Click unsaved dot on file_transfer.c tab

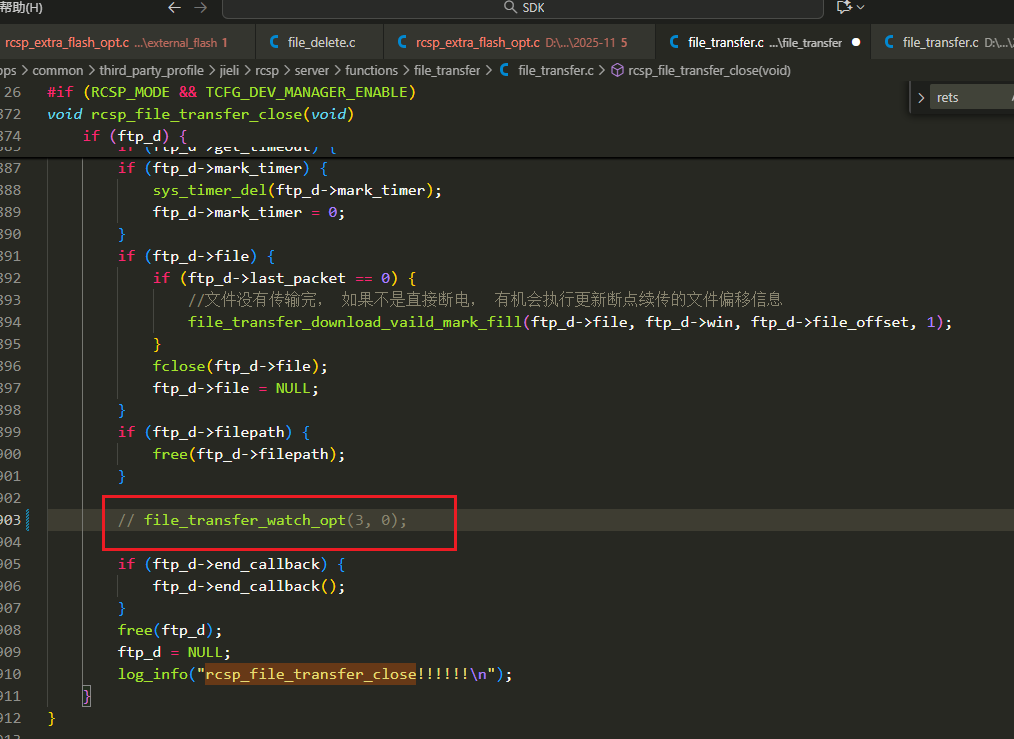tap(856, 42)
